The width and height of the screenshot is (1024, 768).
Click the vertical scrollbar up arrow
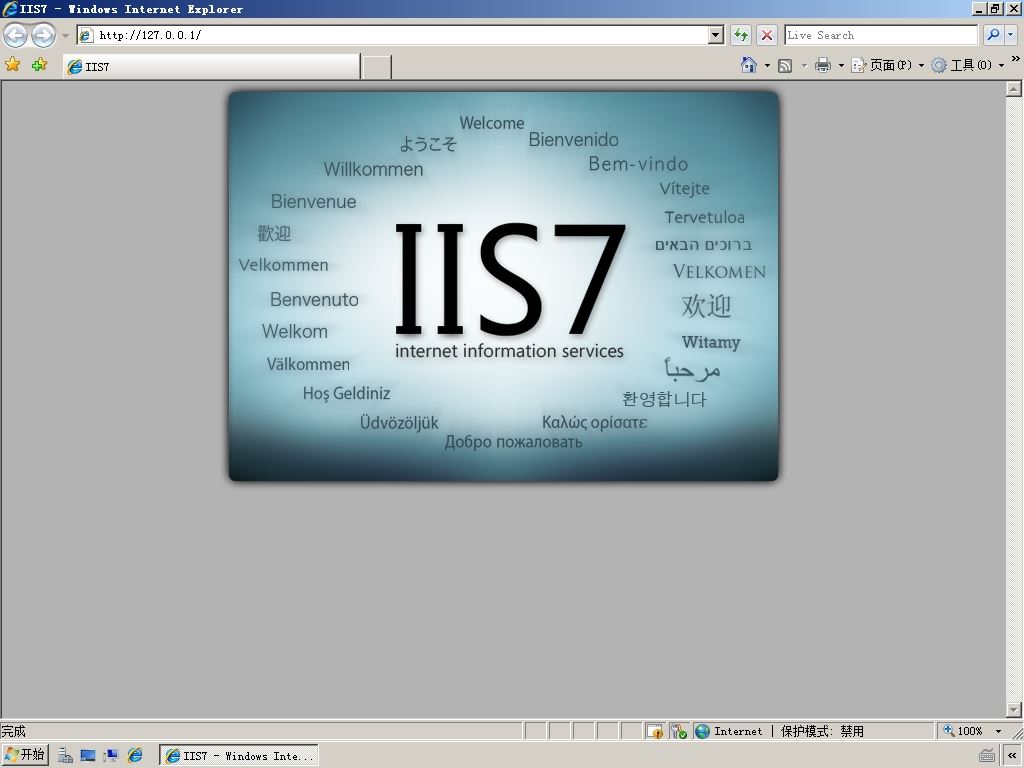(1014, 89)
